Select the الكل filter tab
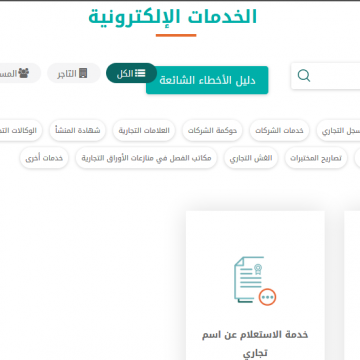Image resolution: width=360 pixels, height=360 pixels. click(131, 73)
